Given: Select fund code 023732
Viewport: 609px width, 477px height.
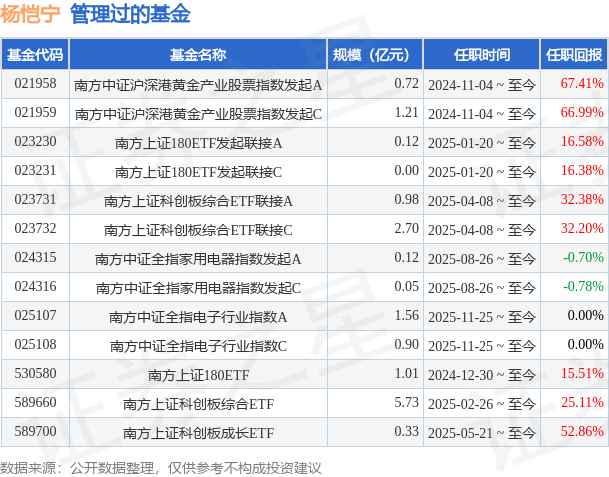Looking at the screenshot, I should [35, 228].
